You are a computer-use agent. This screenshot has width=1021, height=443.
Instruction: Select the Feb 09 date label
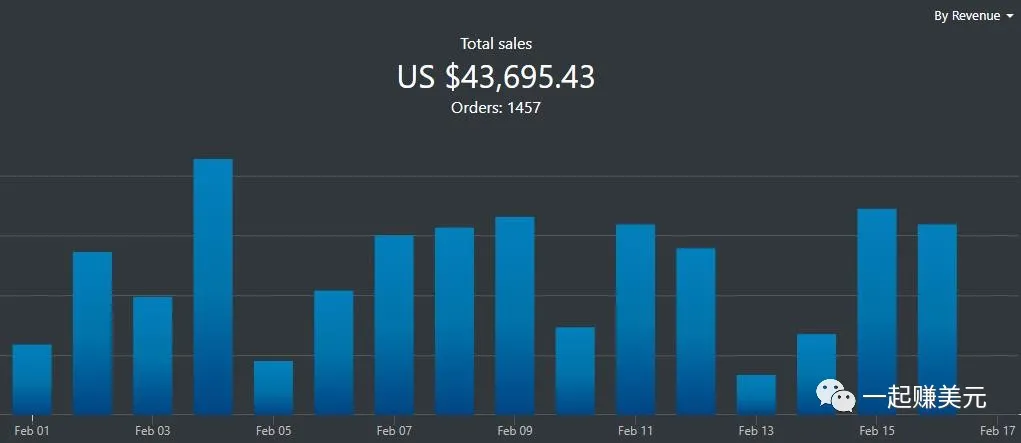[x=515, y=431]
